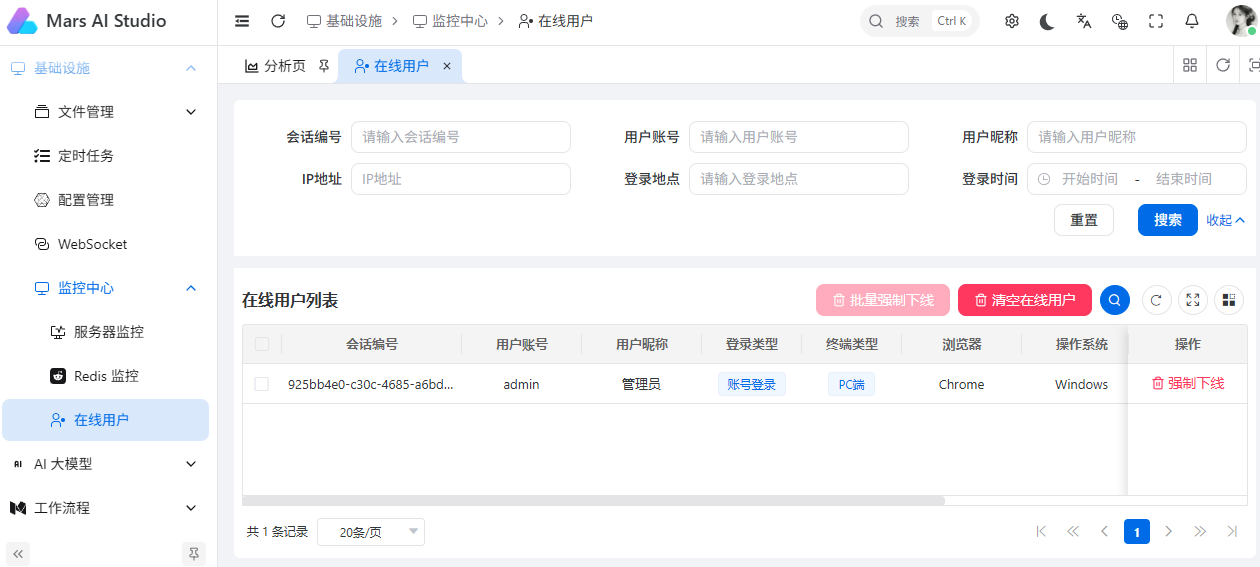Open WebSocket in the sidebar

(x=108, y=244)
